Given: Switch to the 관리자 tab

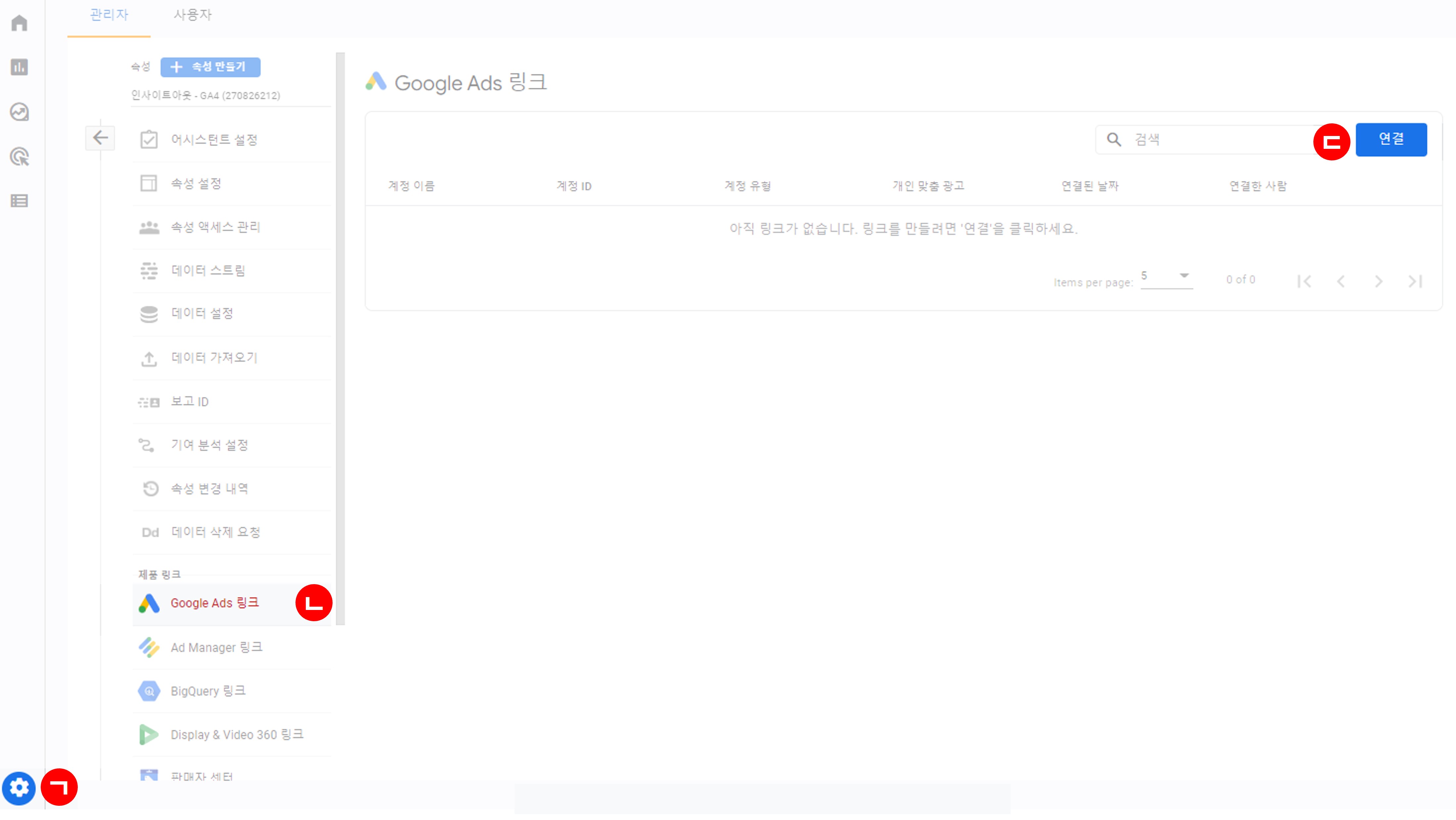Looking at the screenshot, I should pyautogui.click(x=109, y=15).
